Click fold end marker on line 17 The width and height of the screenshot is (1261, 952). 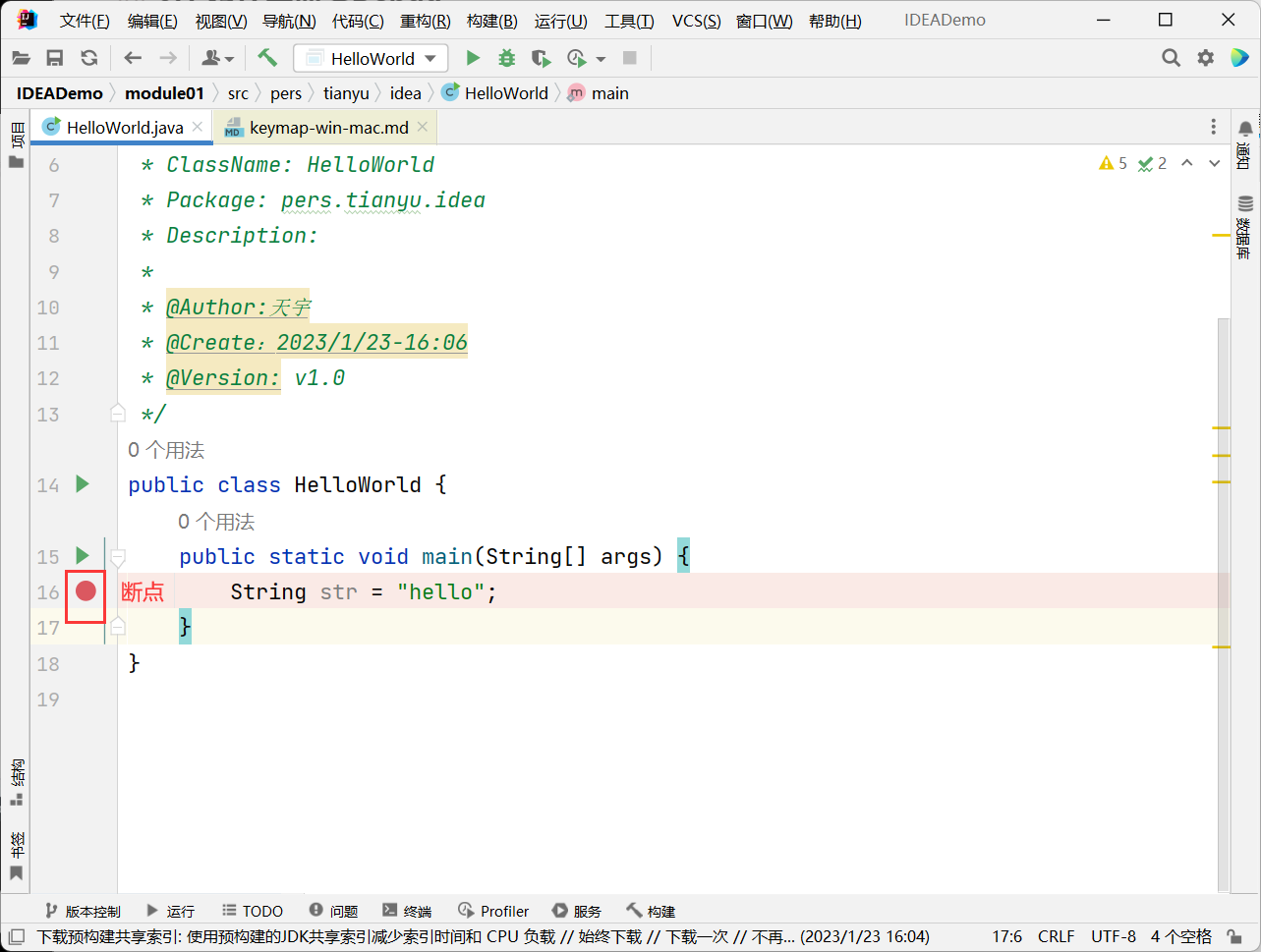coord(118,626)
